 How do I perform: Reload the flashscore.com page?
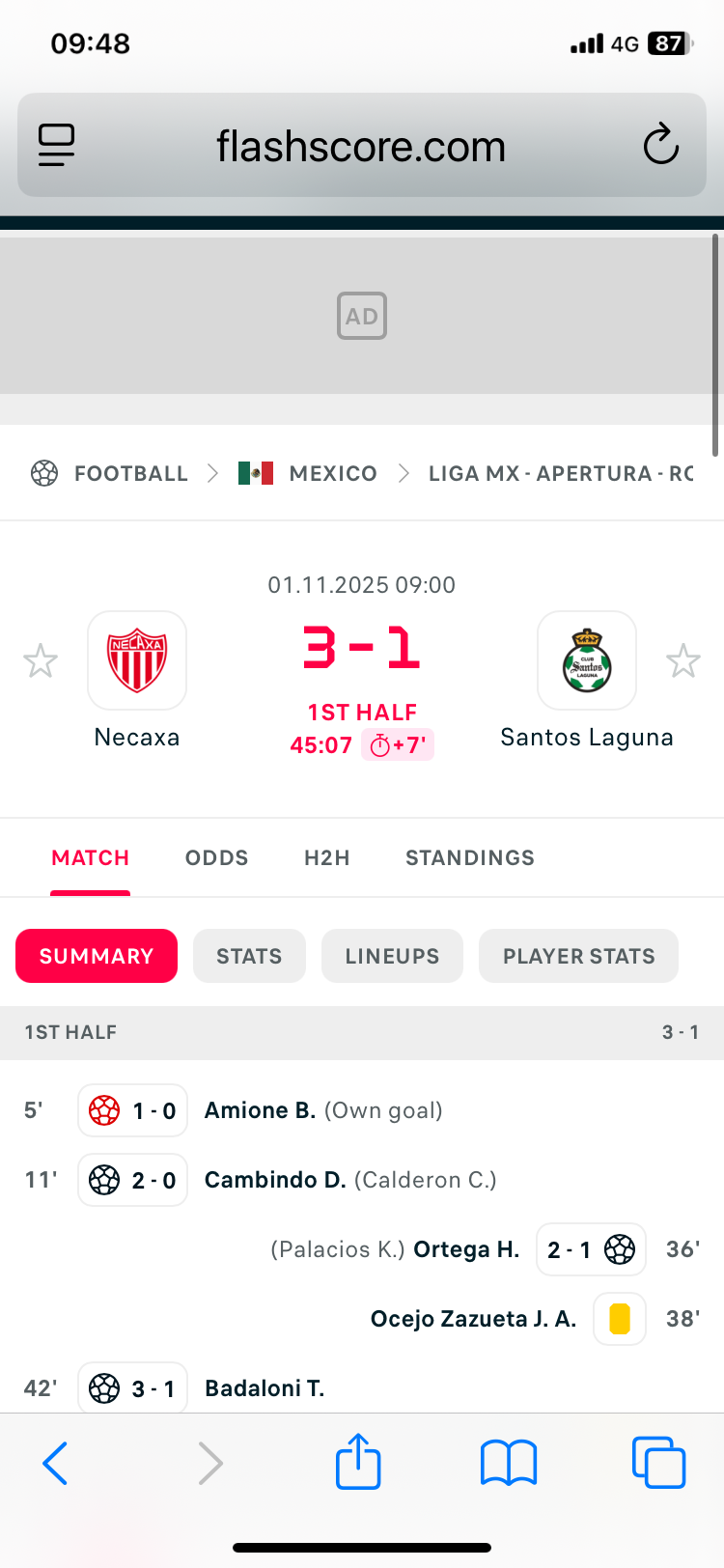(x=661, y=146)
